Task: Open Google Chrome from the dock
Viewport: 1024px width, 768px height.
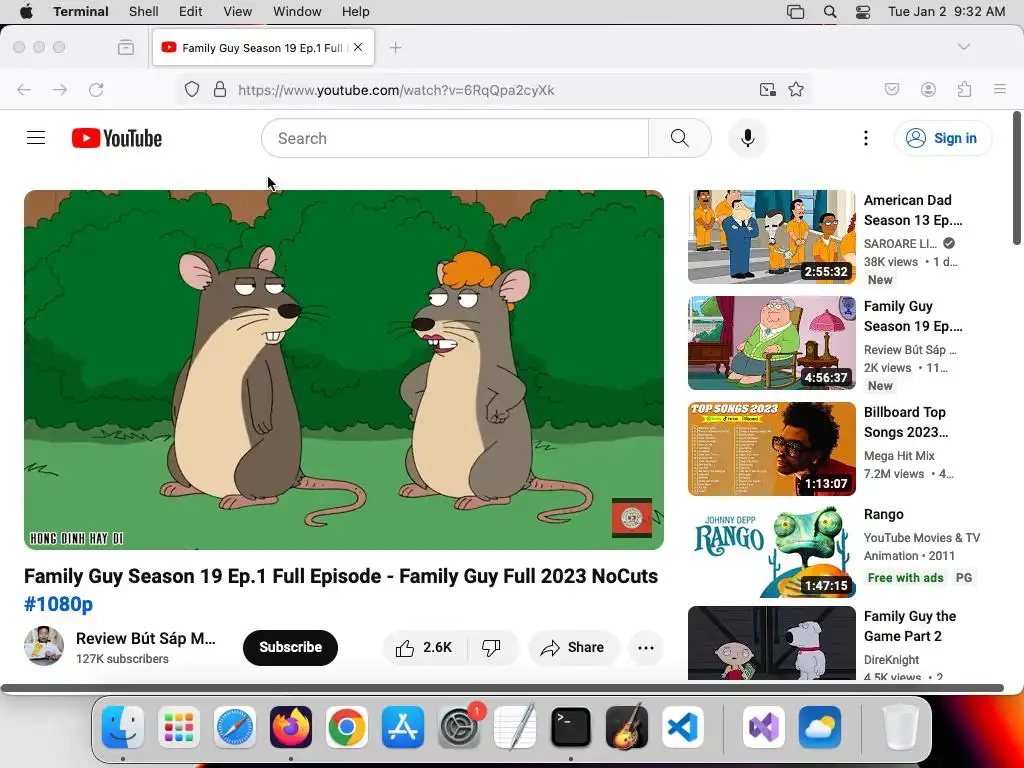Action: (347, 727)
